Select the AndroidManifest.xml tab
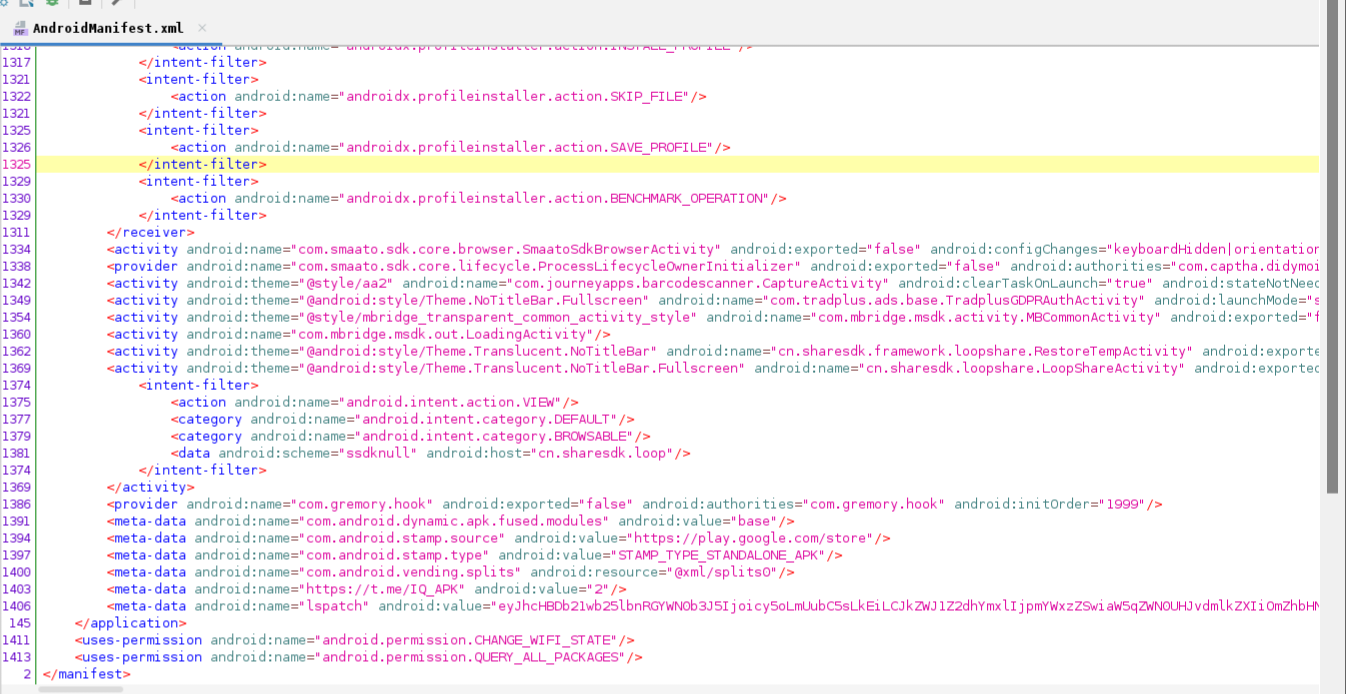Screen dimensions: 1346x694 coord(108,28)
